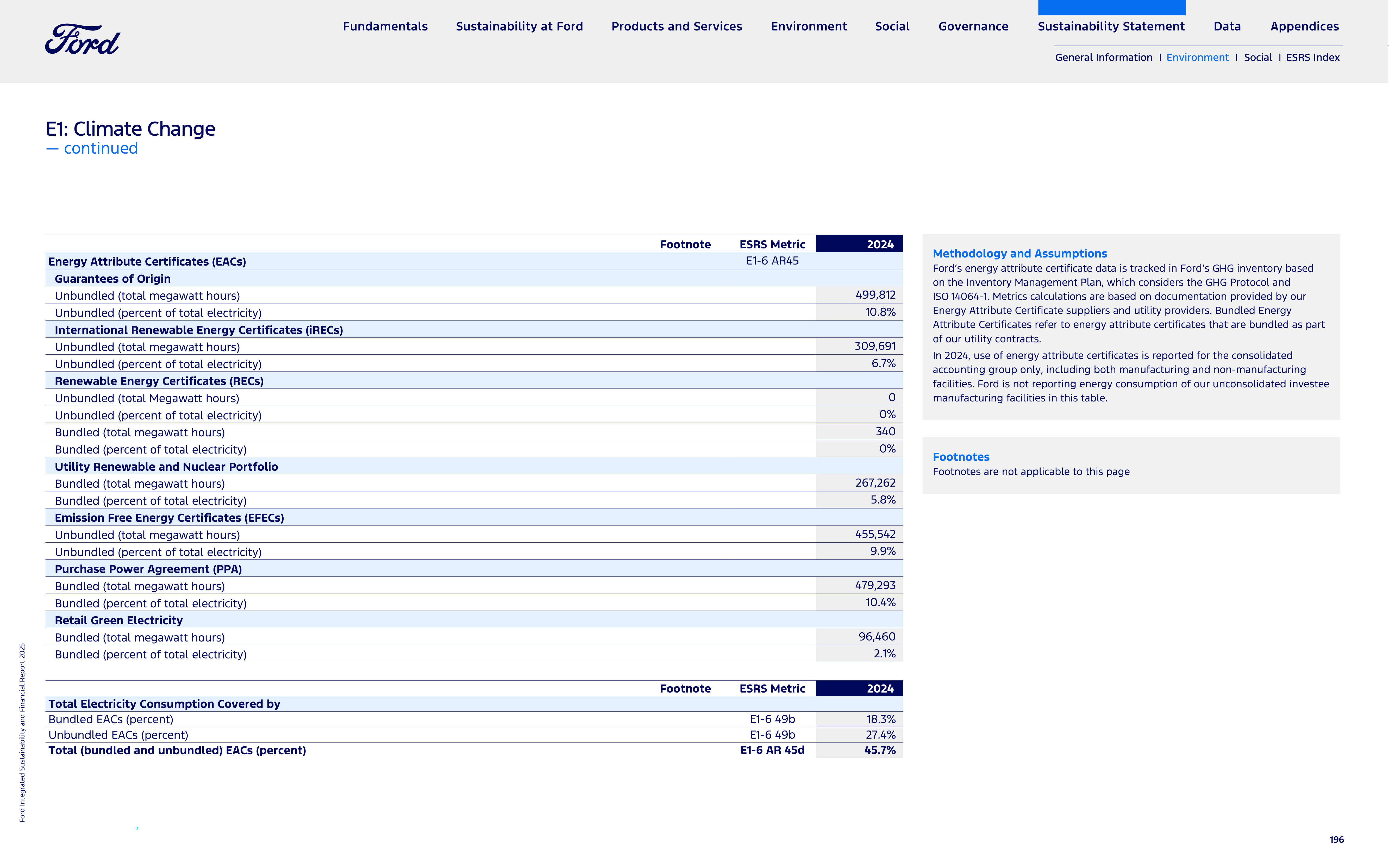1389x868 pixels.
Task: Go to Products and Services
Action: (x=677, y=26)
